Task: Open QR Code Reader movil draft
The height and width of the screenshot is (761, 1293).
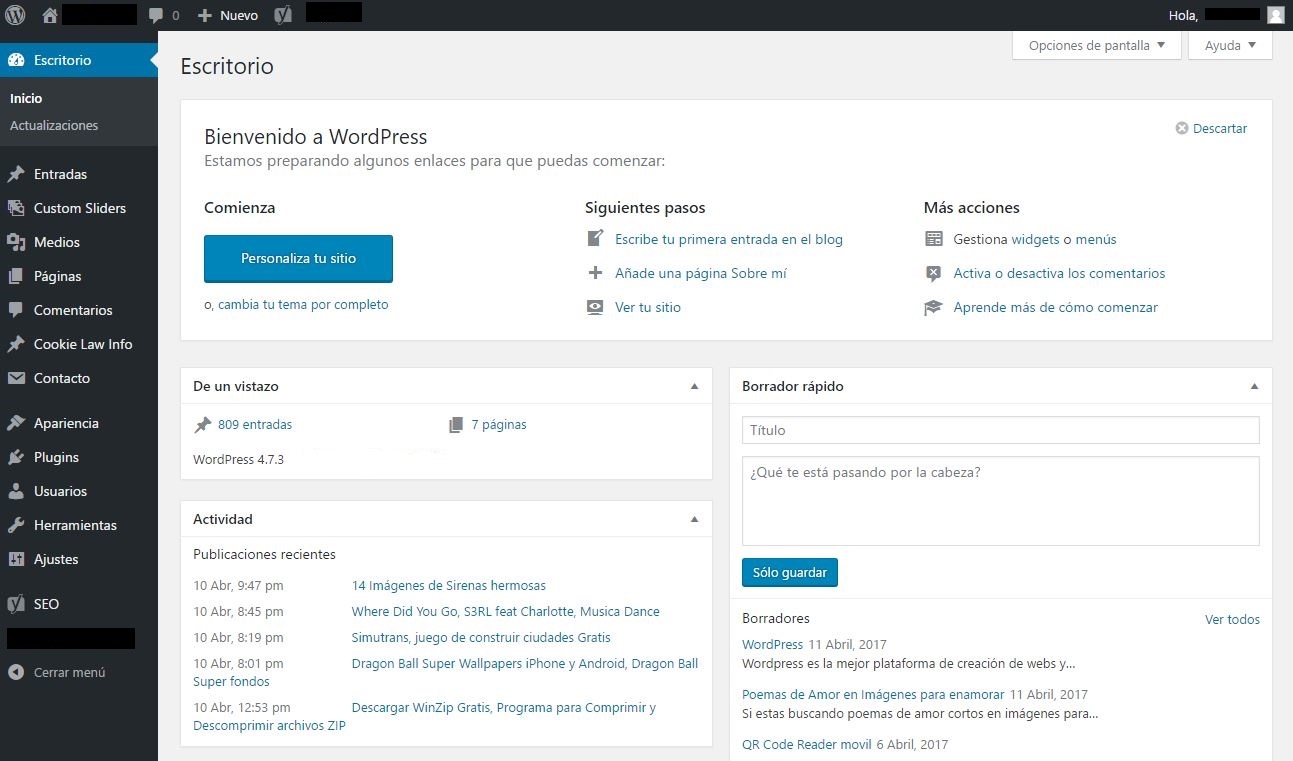Action: click(807, 744)
